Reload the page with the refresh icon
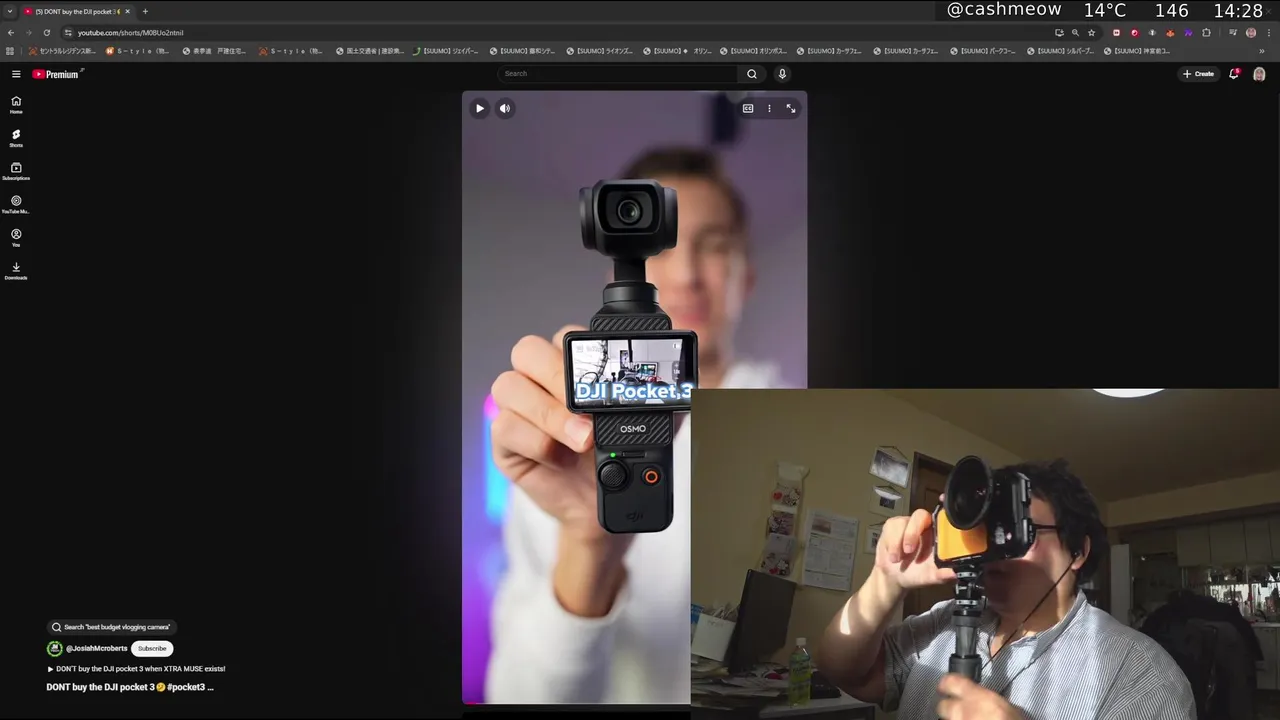Image resolution: width=1280 pixels, height=720 pixels. [46, 33]
